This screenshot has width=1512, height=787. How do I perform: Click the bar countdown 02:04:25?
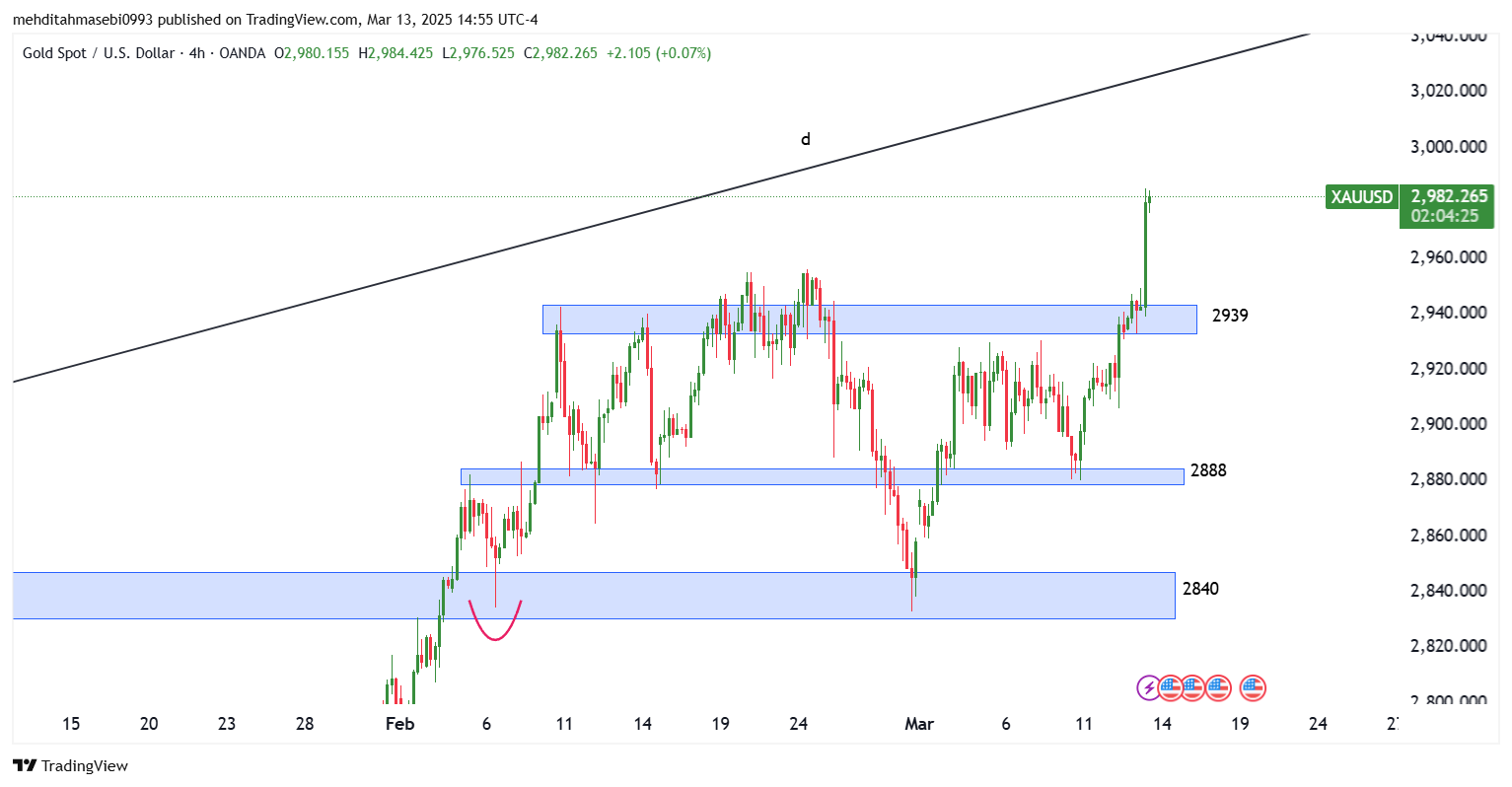tap(1445, 216)
